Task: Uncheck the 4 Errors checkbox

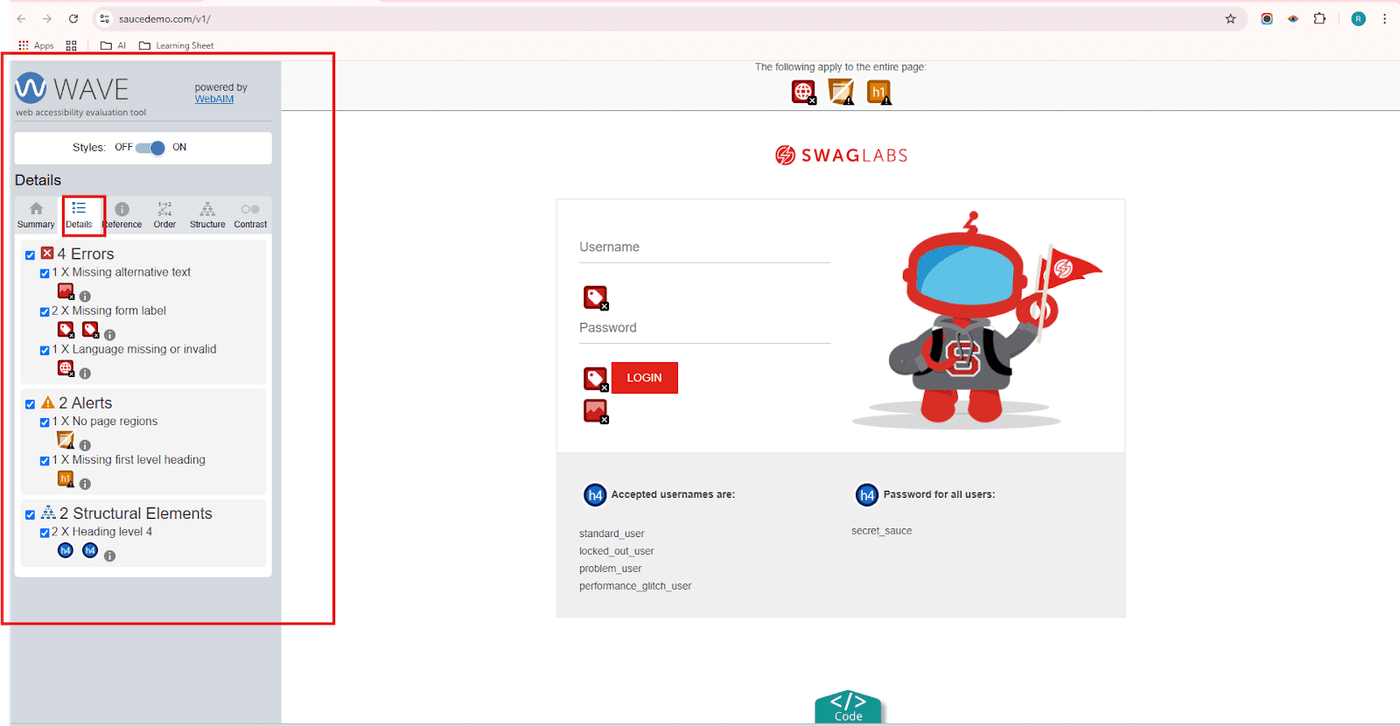Action: (30, 255)
